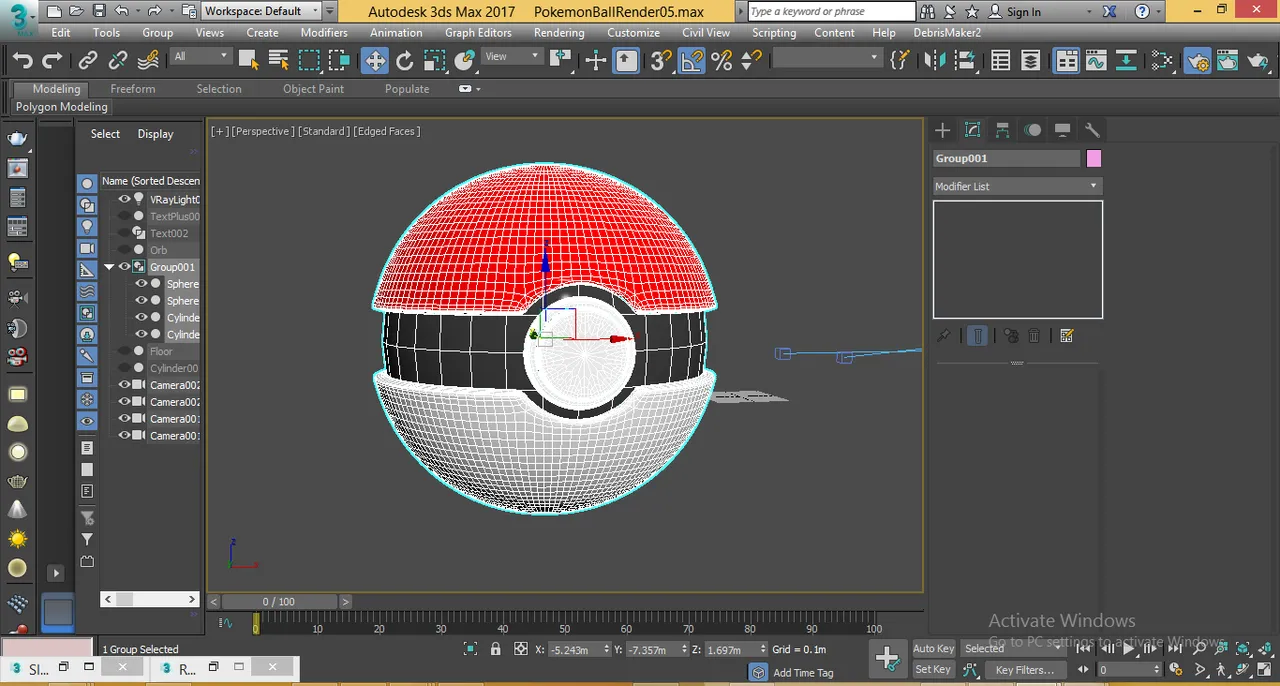The height and width of the screenshot is (686, 1280).
Task: Click the Play Animation button
Action: pyautogui.click(x=1129, y=648)
